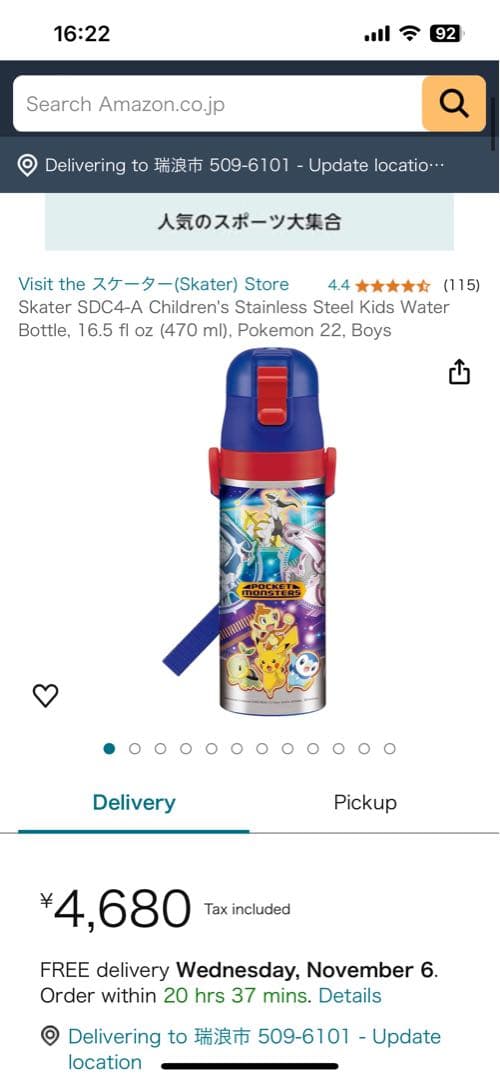
Task: Tap location pin next to bottom address
Action: 50,1036
